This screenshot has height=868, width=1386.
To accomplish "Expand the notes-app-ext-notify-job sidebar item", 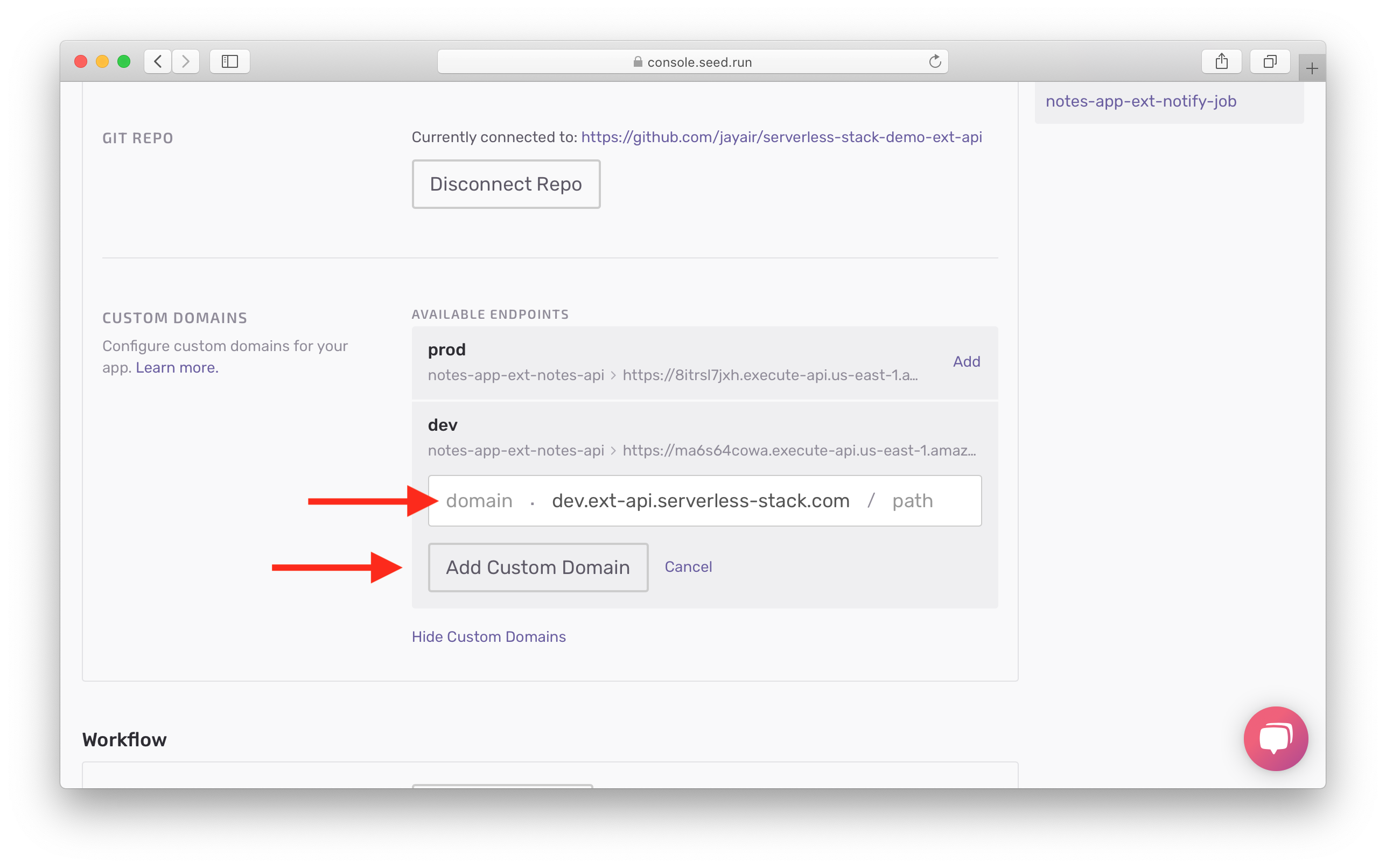I will pyautogui.click(x=1141, y=101).
